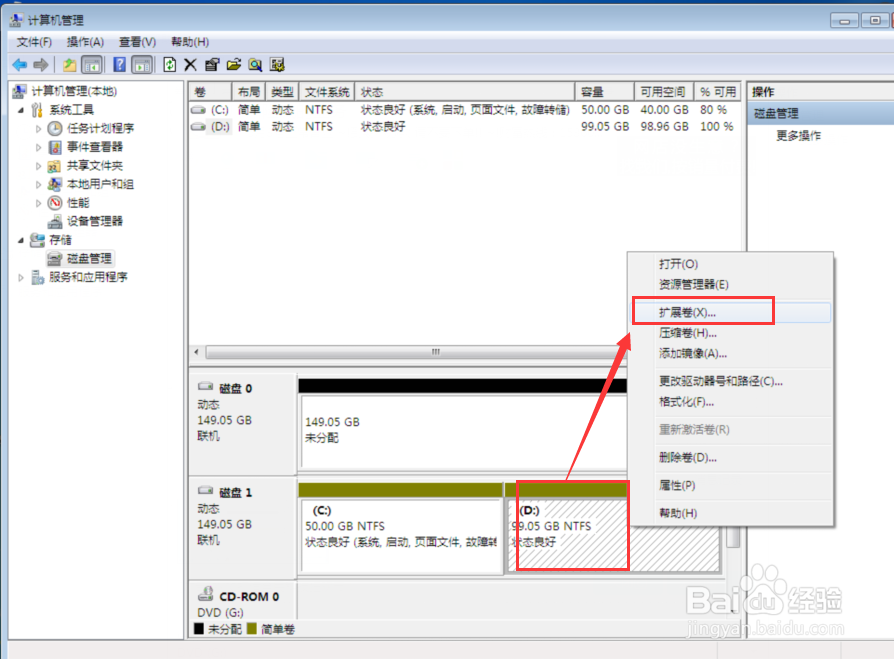Collapse the 系统工具 tree node

pos(21,110)
